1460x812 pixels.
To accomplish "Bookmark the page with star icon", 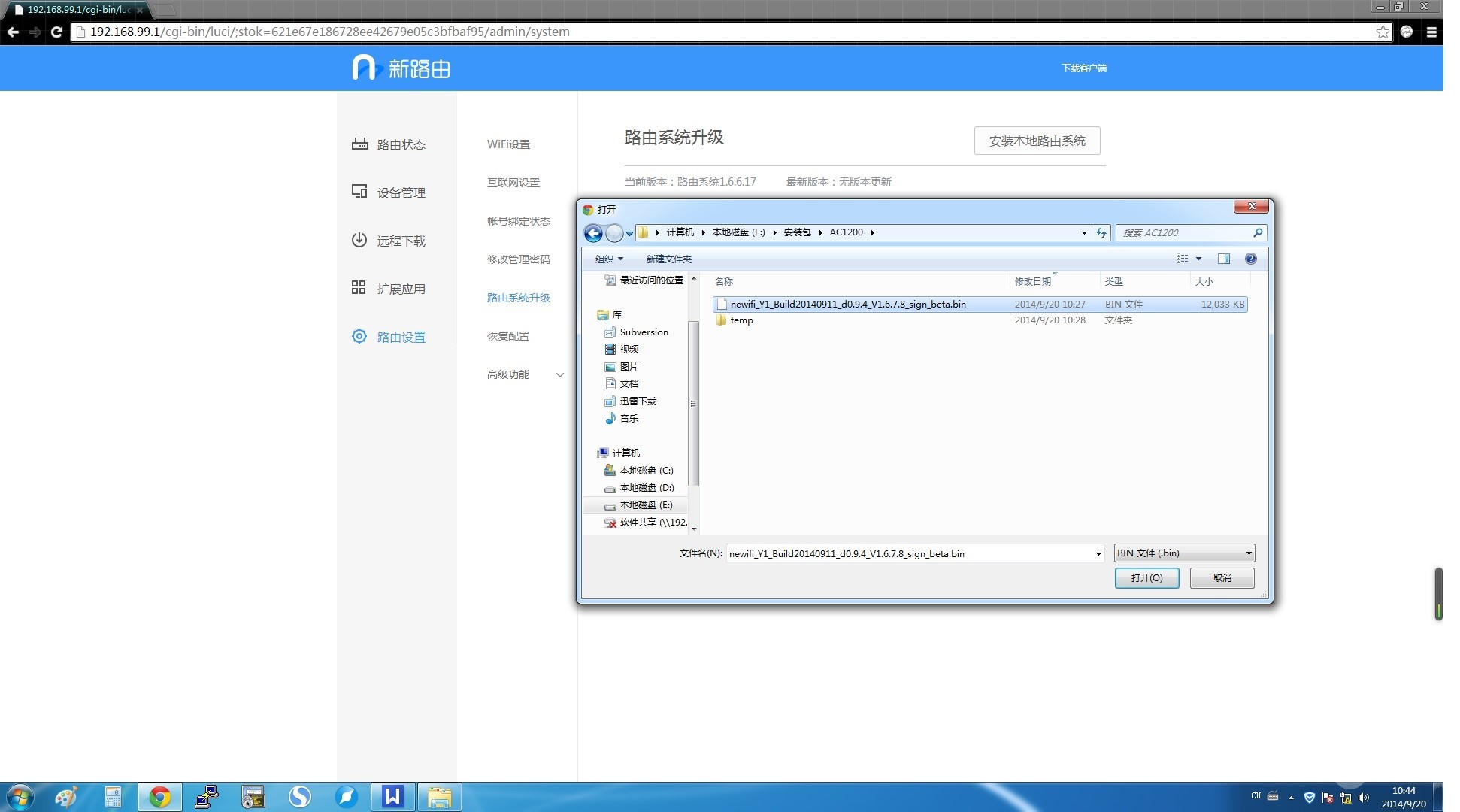I will [1382, 32].
